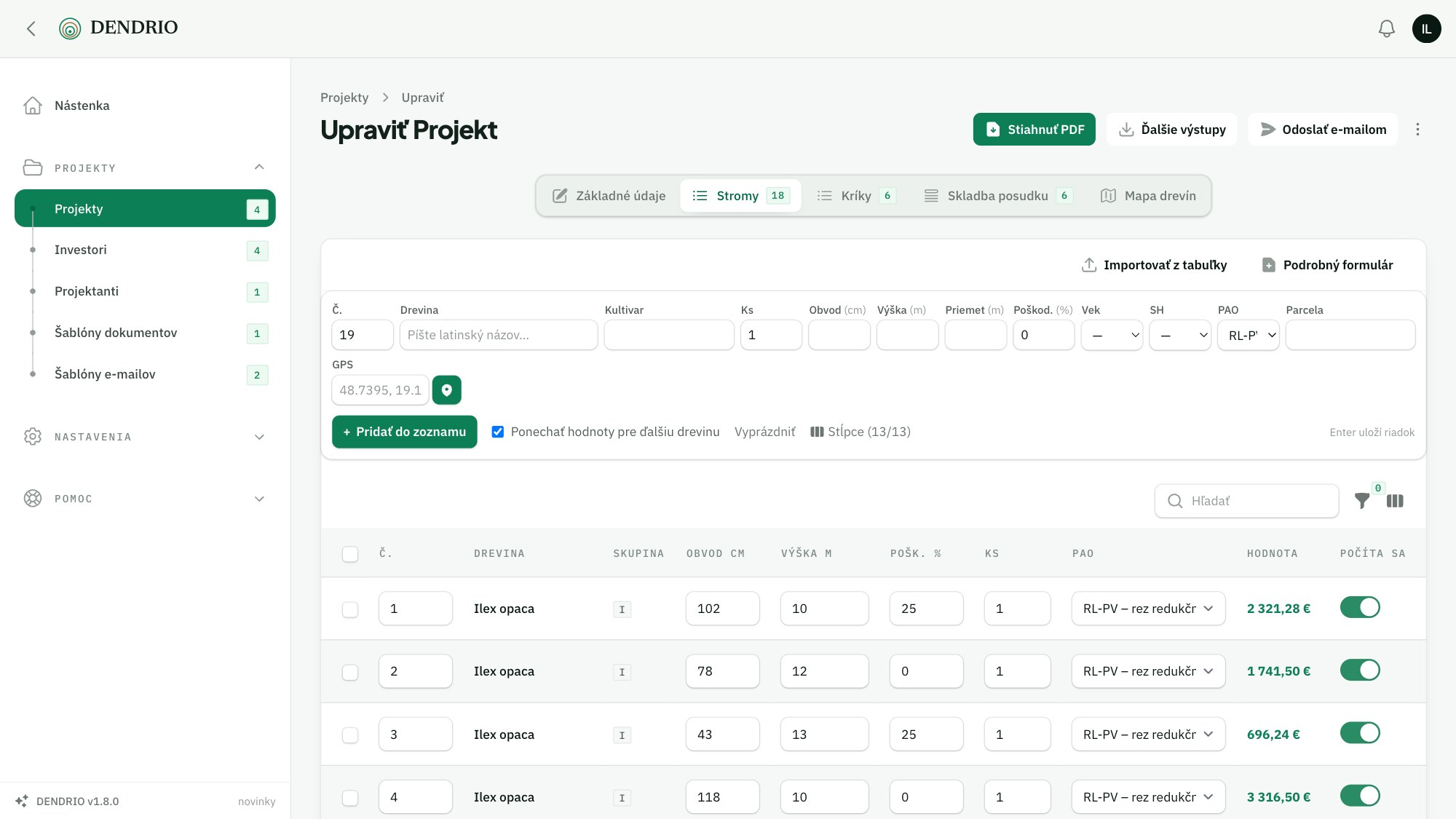Click the search magnifier in Hľadať
Viewport: 1456px width, 819px height.
pos(1175,501)
